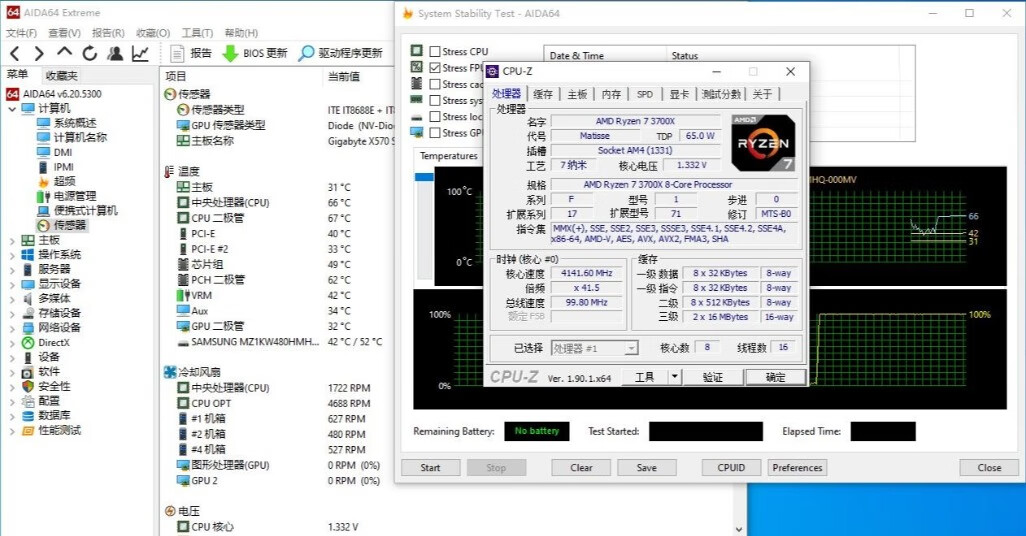The height and width of the screenshot is (536, 1026).
Task: Open the 工具(T) menu in AIDA64
Action: tap(197, 33)
